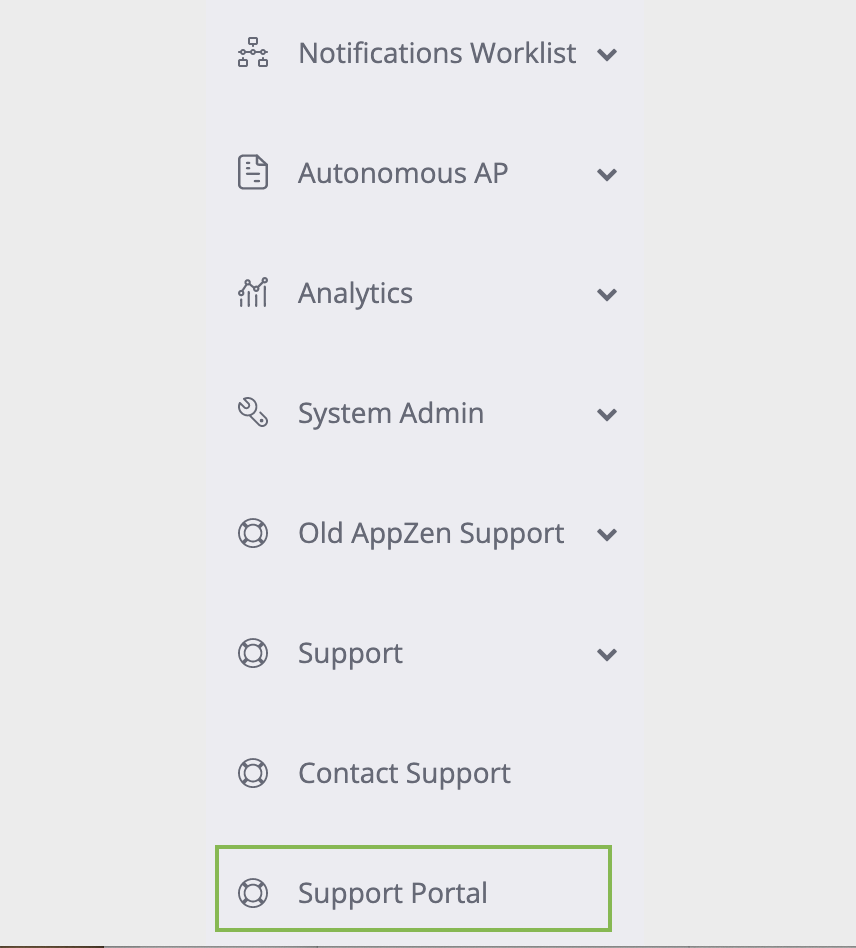Expand the Analytics chevron arrow
Screen dimensions: 856x948
coord(607,294)
